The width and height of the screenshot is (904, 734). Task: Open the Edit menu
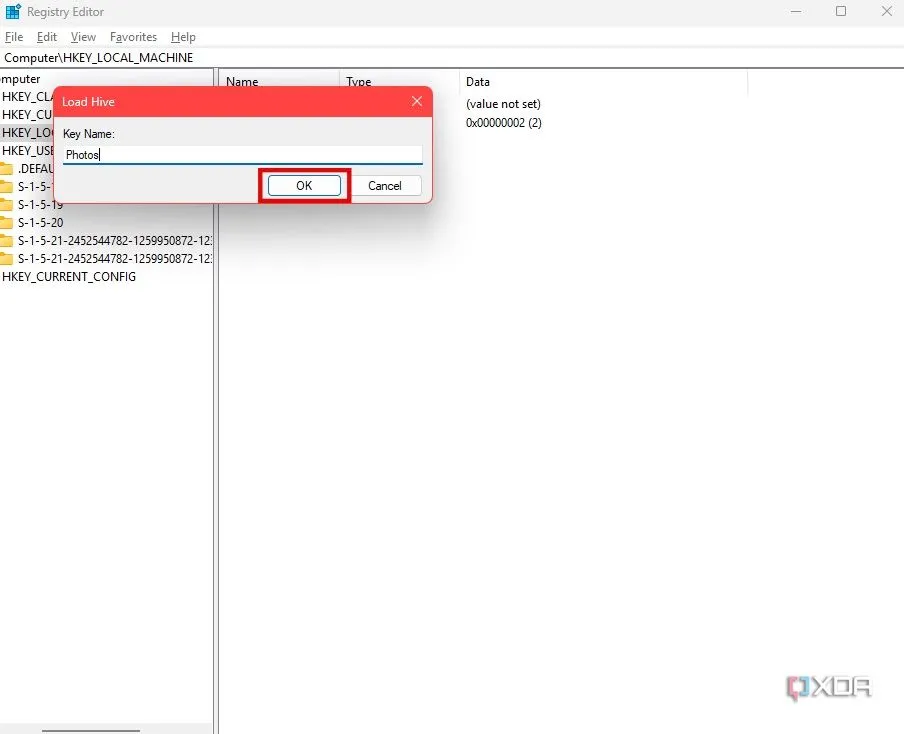click(x=47, y=37)
